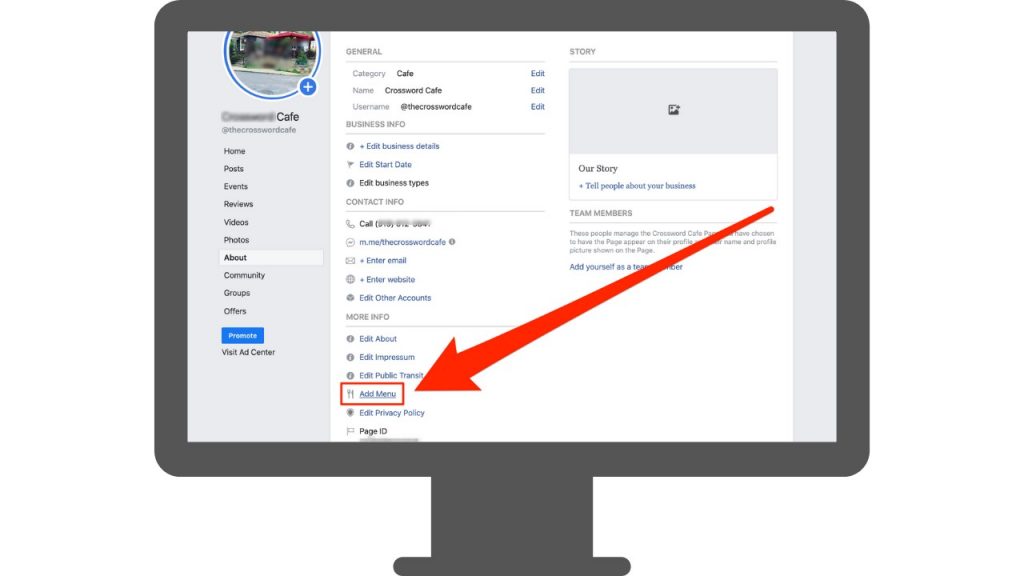This screenshot has height=576, width=1024.
Task: Click Edit Other Accounts link
Action: (x=395, y=298)
